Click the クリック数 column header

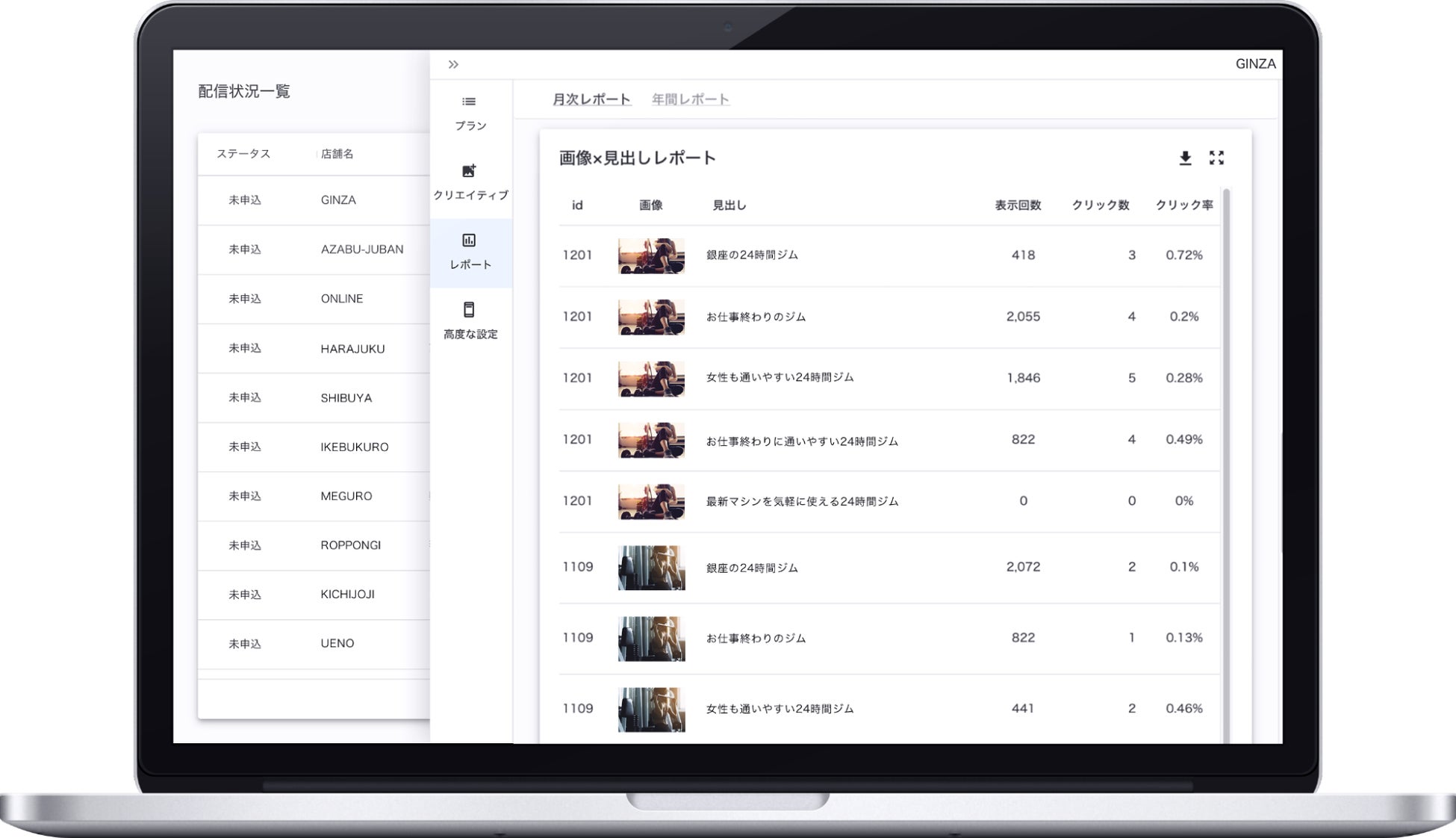(1100, 205)
